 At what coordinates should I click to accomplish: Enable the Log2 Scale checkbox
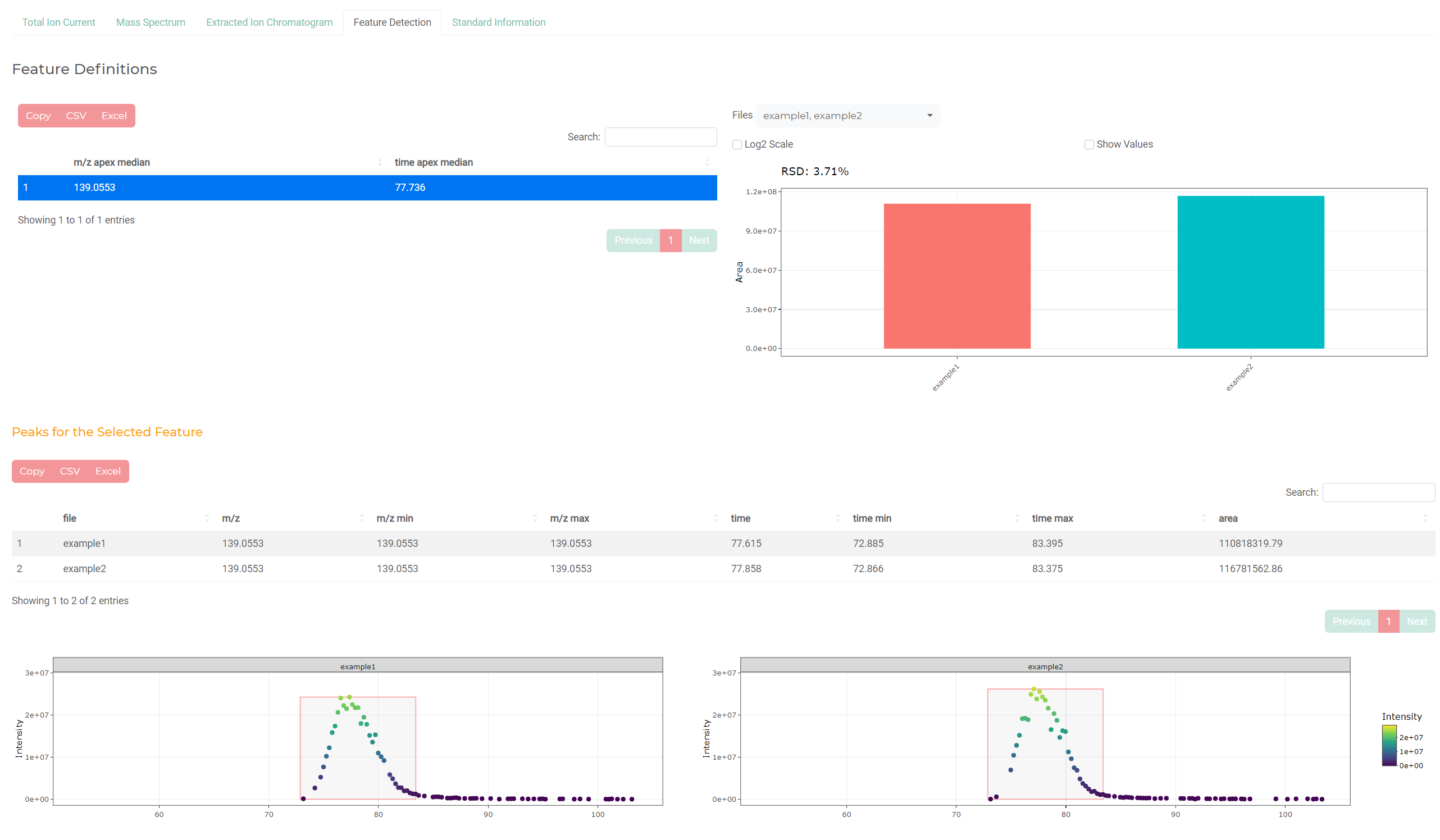pos(737,144)
